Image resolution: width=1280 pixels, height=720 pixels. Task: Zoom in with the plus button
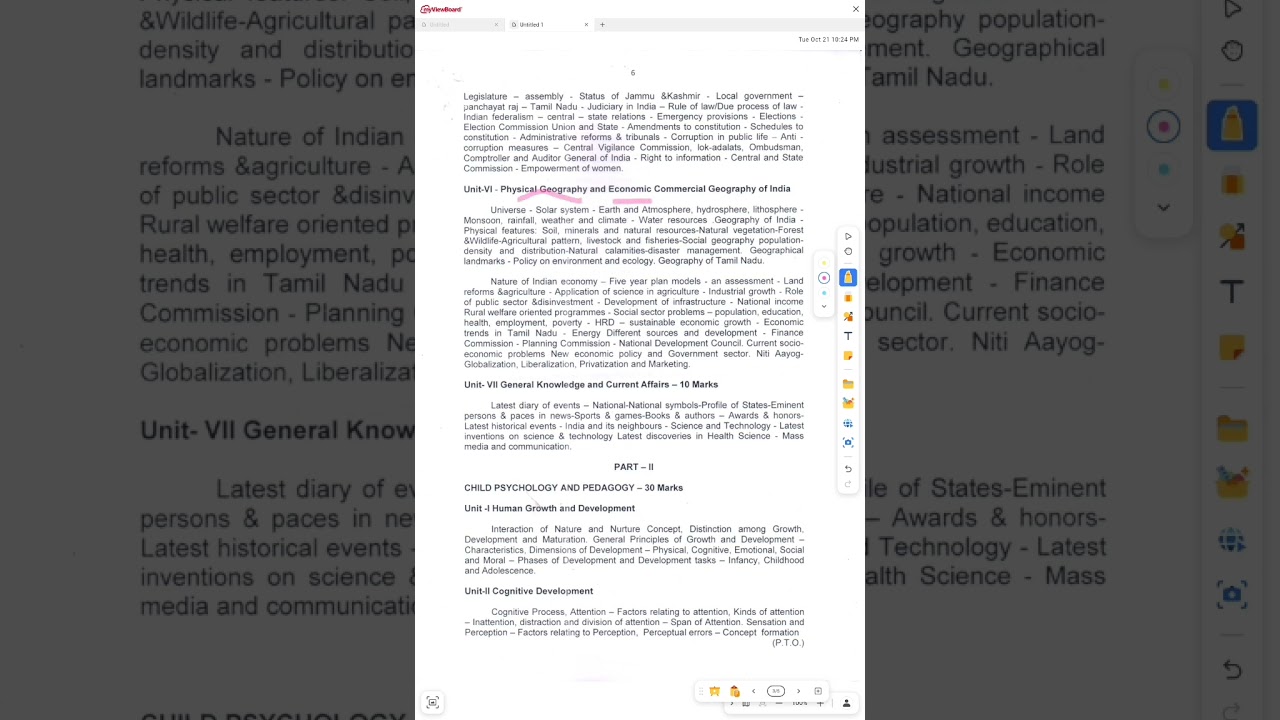(x=820, y=704)
